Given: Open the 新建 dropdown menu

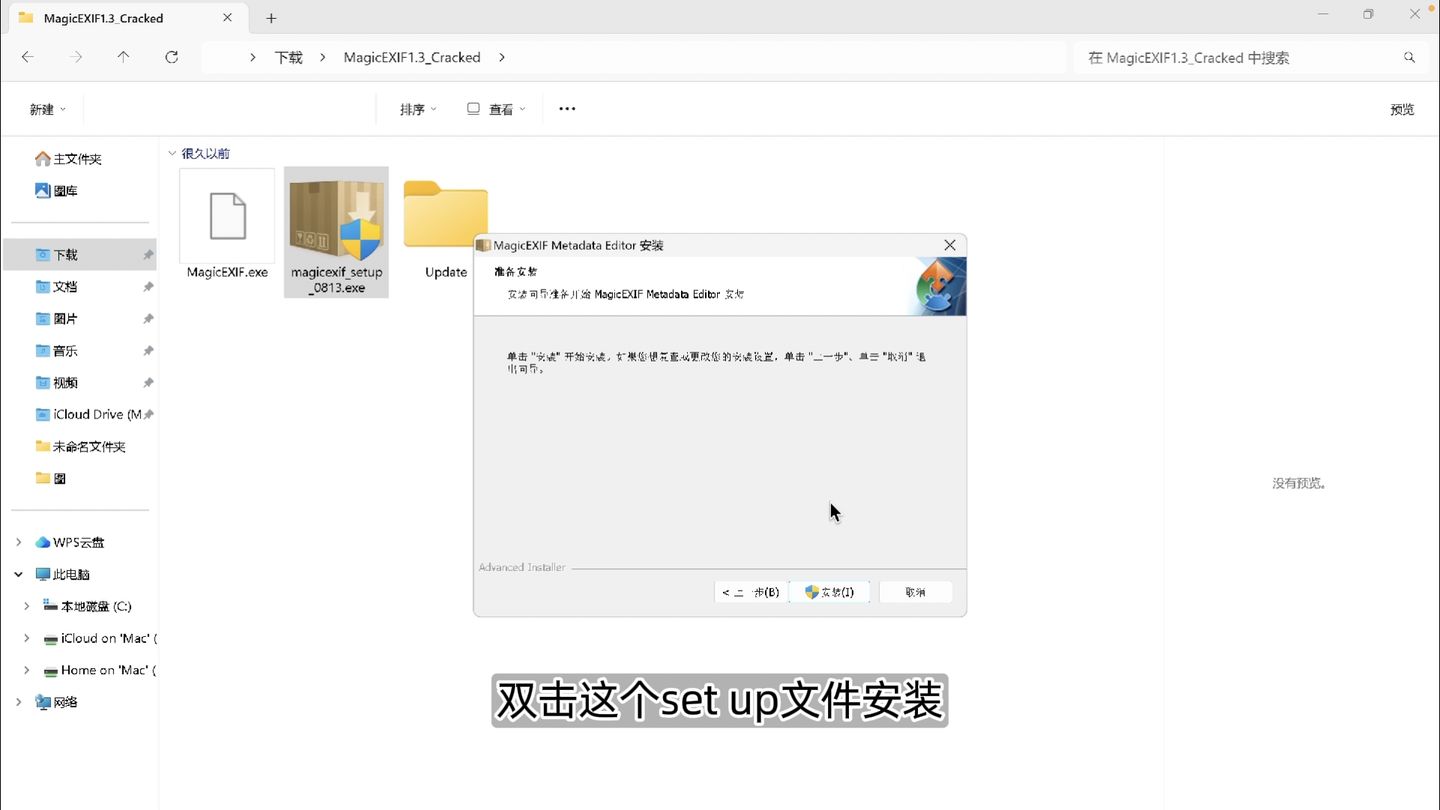Looking at the screenshot, I should tap(47, 109).
